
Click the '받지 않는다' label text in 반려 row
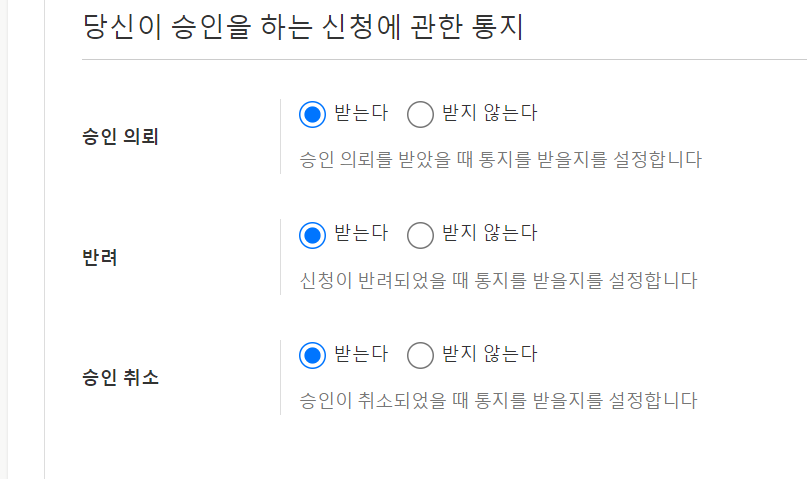click(489, 234)
